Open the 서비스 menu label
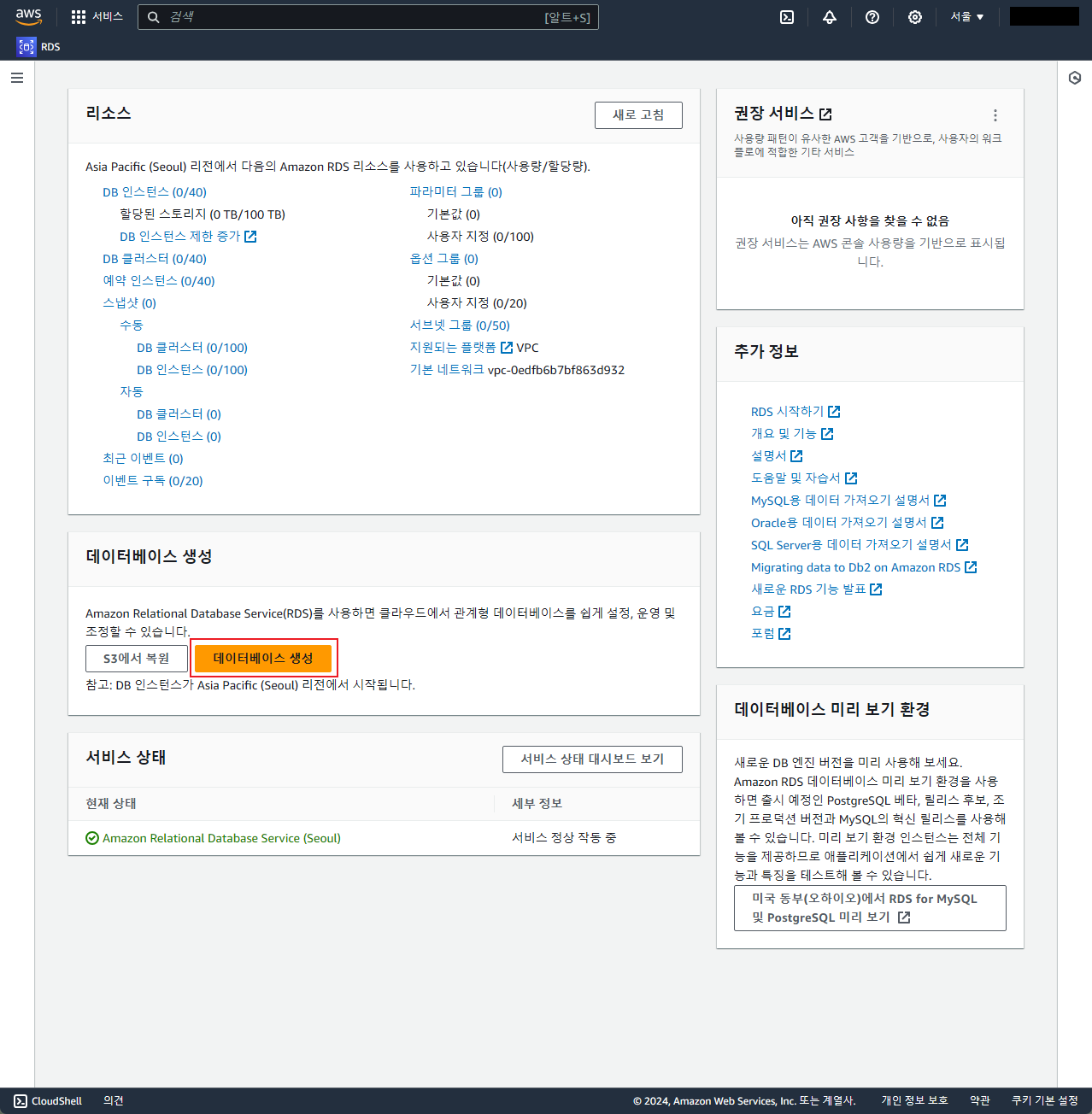1092x1114 pixels. pyautogui.click(x=108, y=17)
